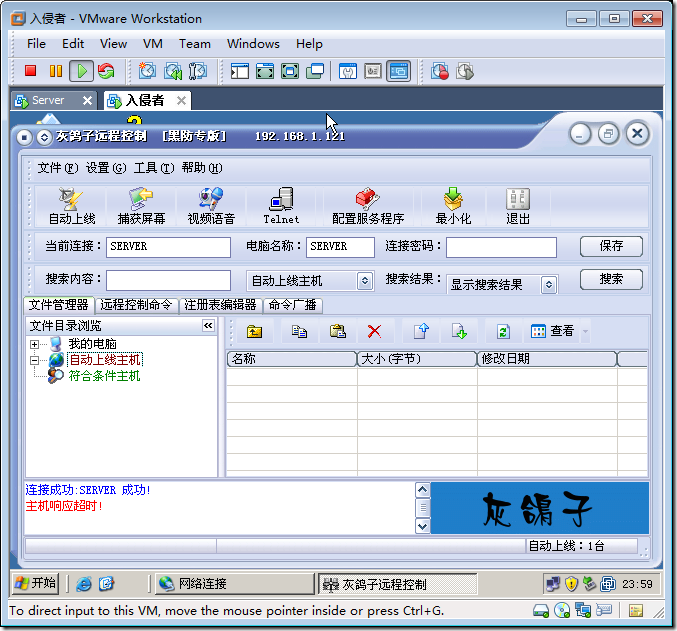Collapse the 自动上线主机 tree node

[34, 360]
